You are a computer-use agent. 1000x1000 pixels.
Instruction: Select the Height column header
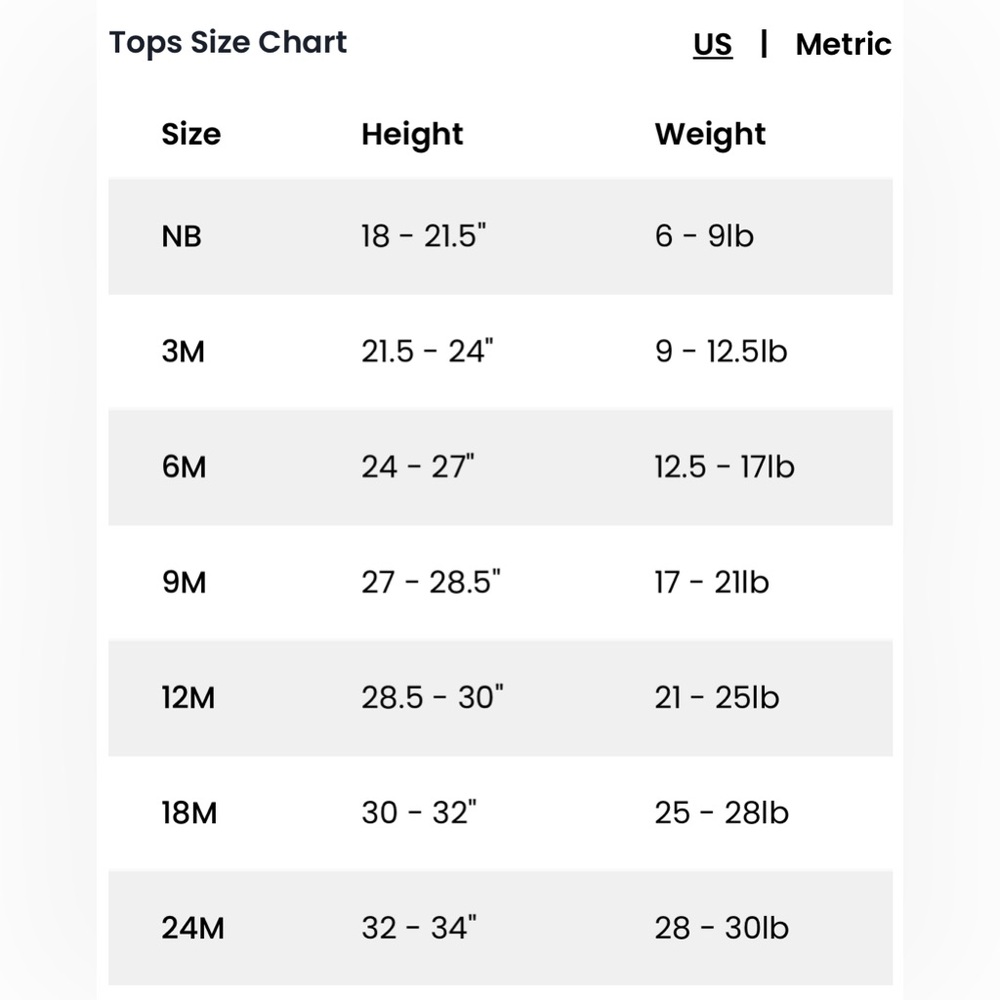pyautogui.click(x=412, y=135)
